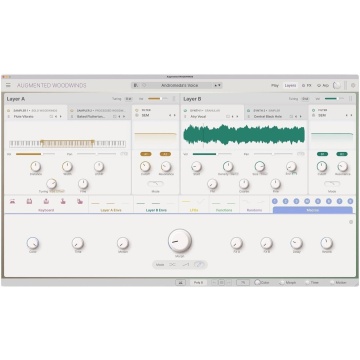
Task: Open the Play view
Action: (275, 86)
